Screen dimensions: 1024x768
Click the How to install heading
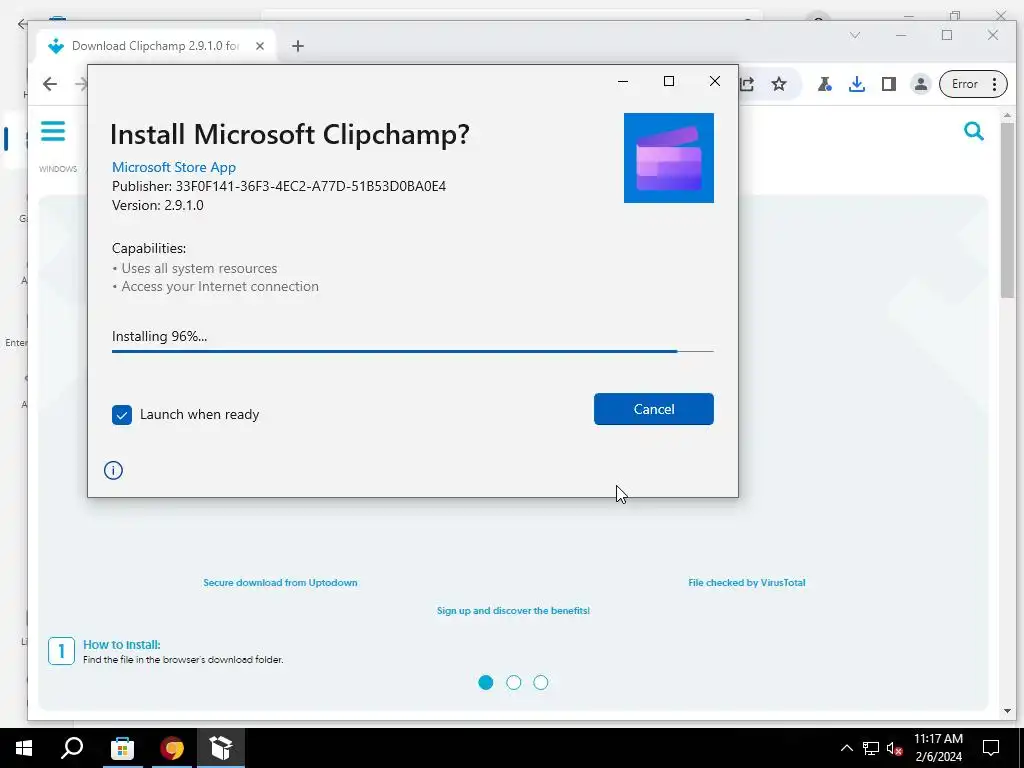(121, 645)
